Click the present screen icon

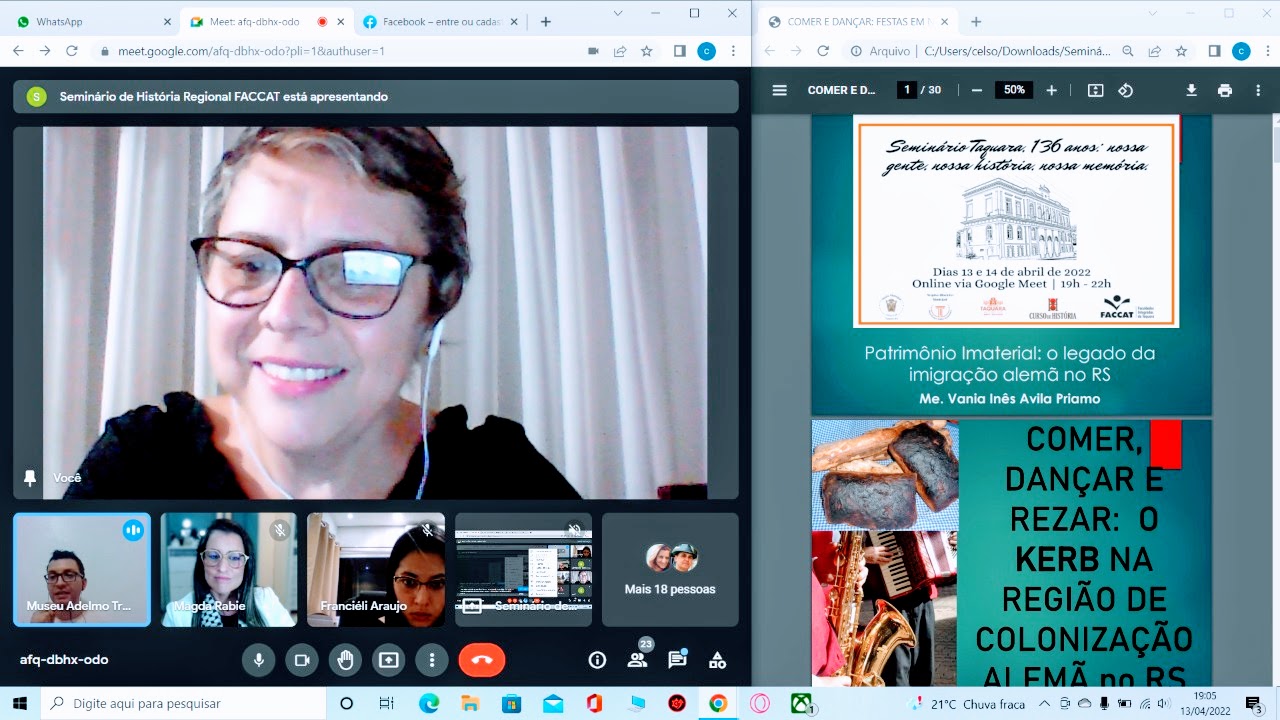[x=388, y=660]
